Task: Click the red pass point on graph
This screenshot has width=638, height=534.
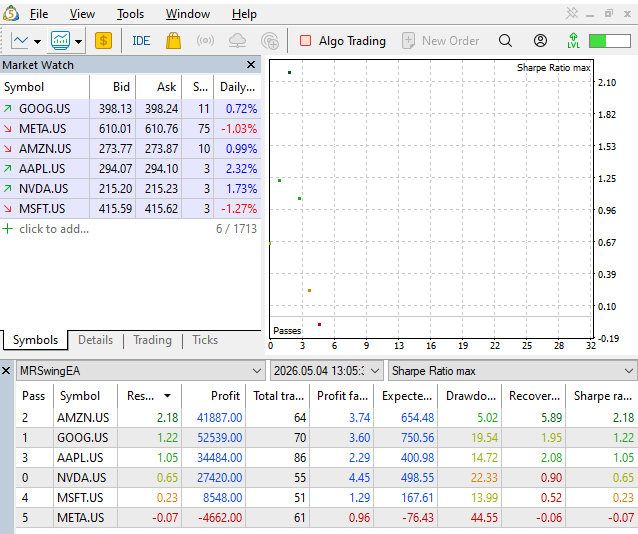Action: pos(319,324)
